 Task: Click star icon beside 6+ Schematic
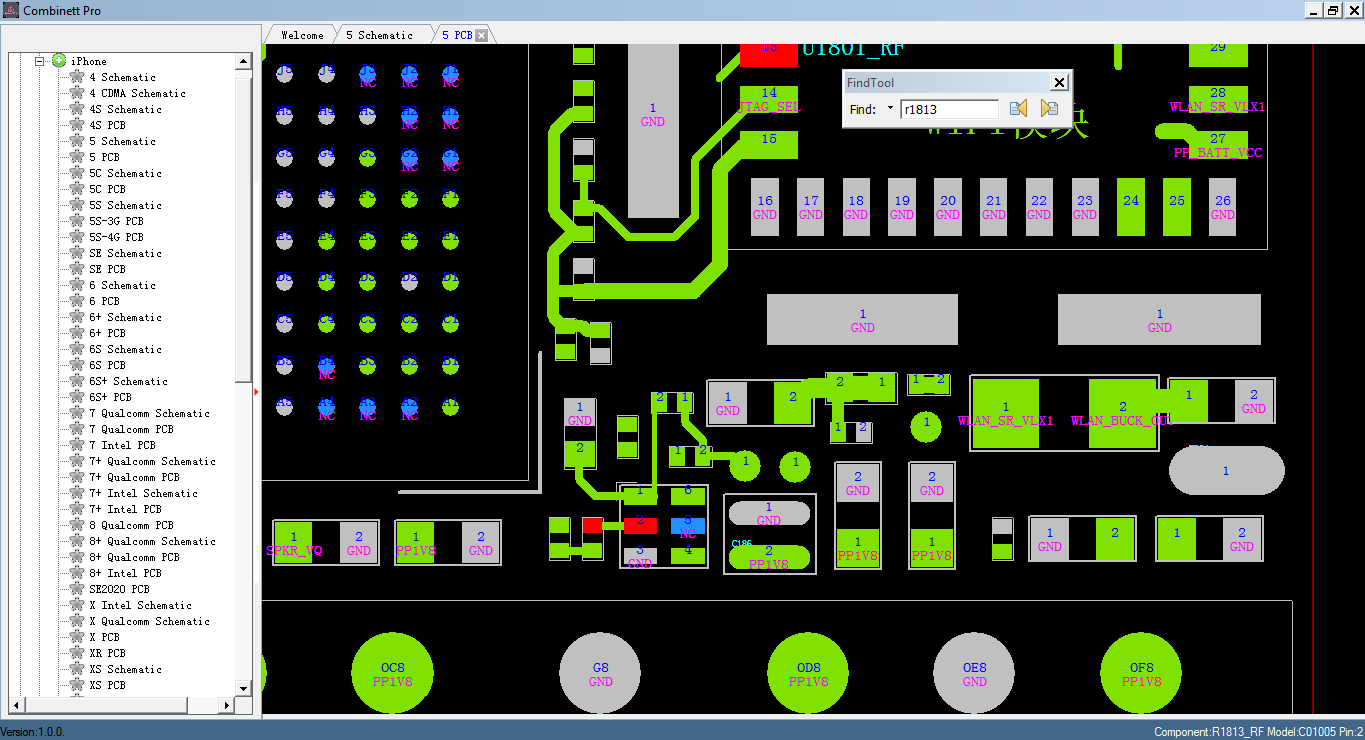pos(77,317)
